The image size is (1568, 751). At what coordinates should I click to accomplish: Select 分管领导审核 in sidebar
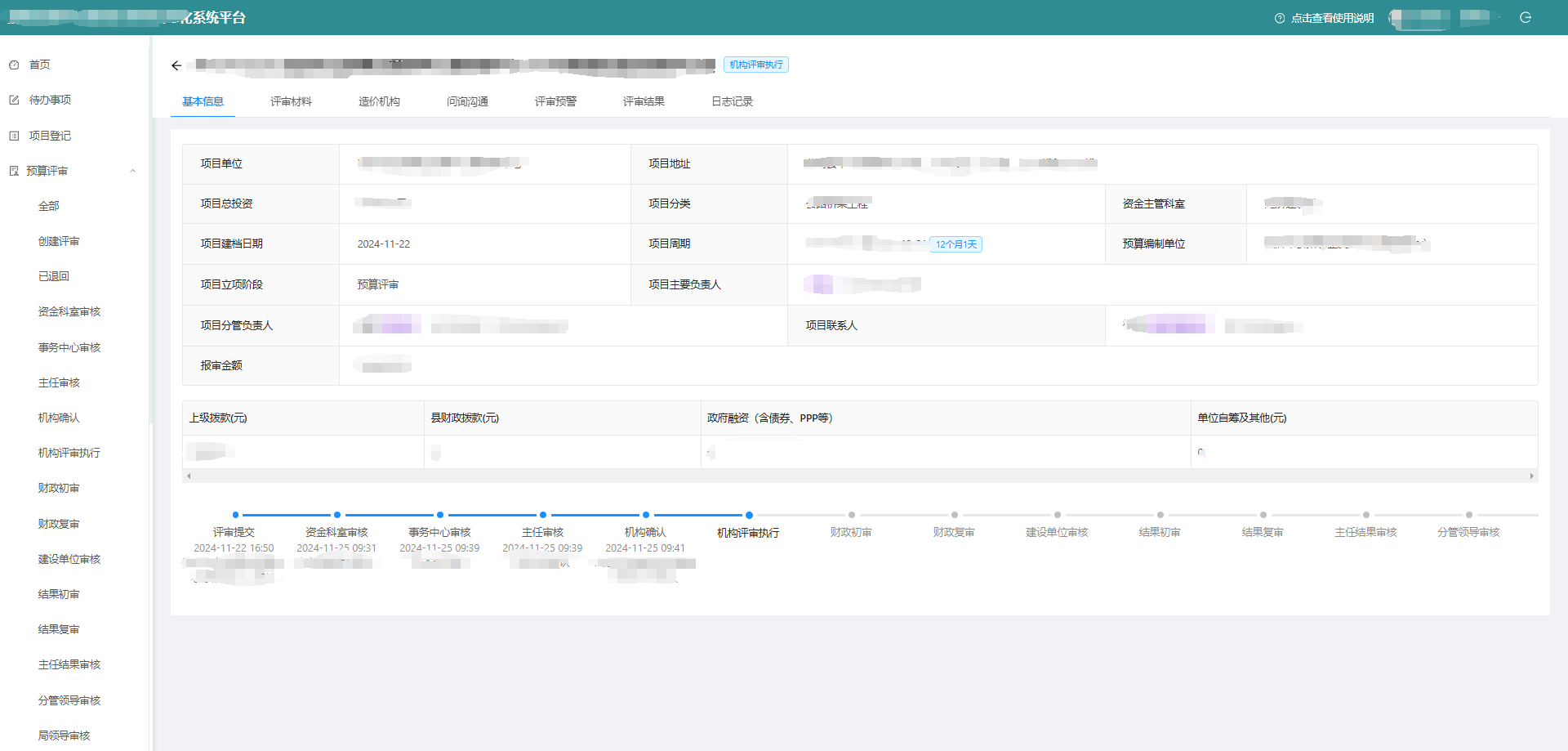click(x=69, y=700)
